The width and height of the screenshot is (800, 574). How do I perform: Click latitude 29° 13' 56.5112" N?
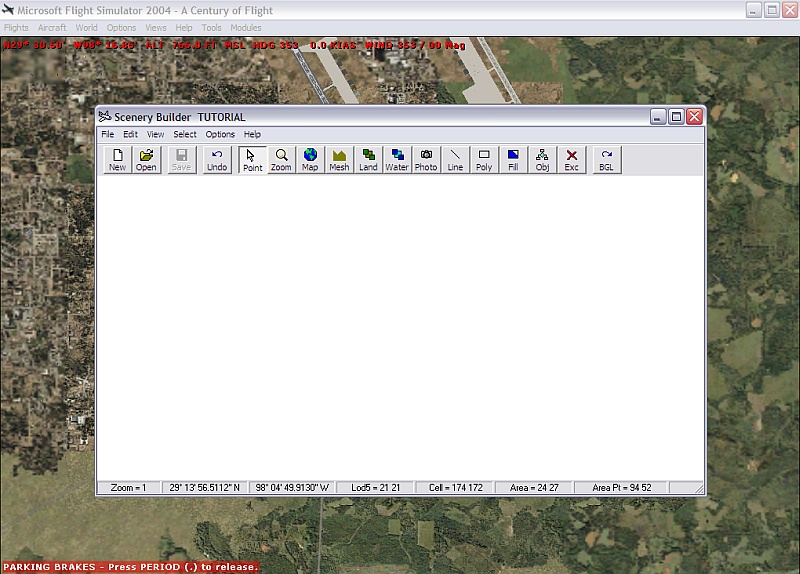tap(205, 488)
